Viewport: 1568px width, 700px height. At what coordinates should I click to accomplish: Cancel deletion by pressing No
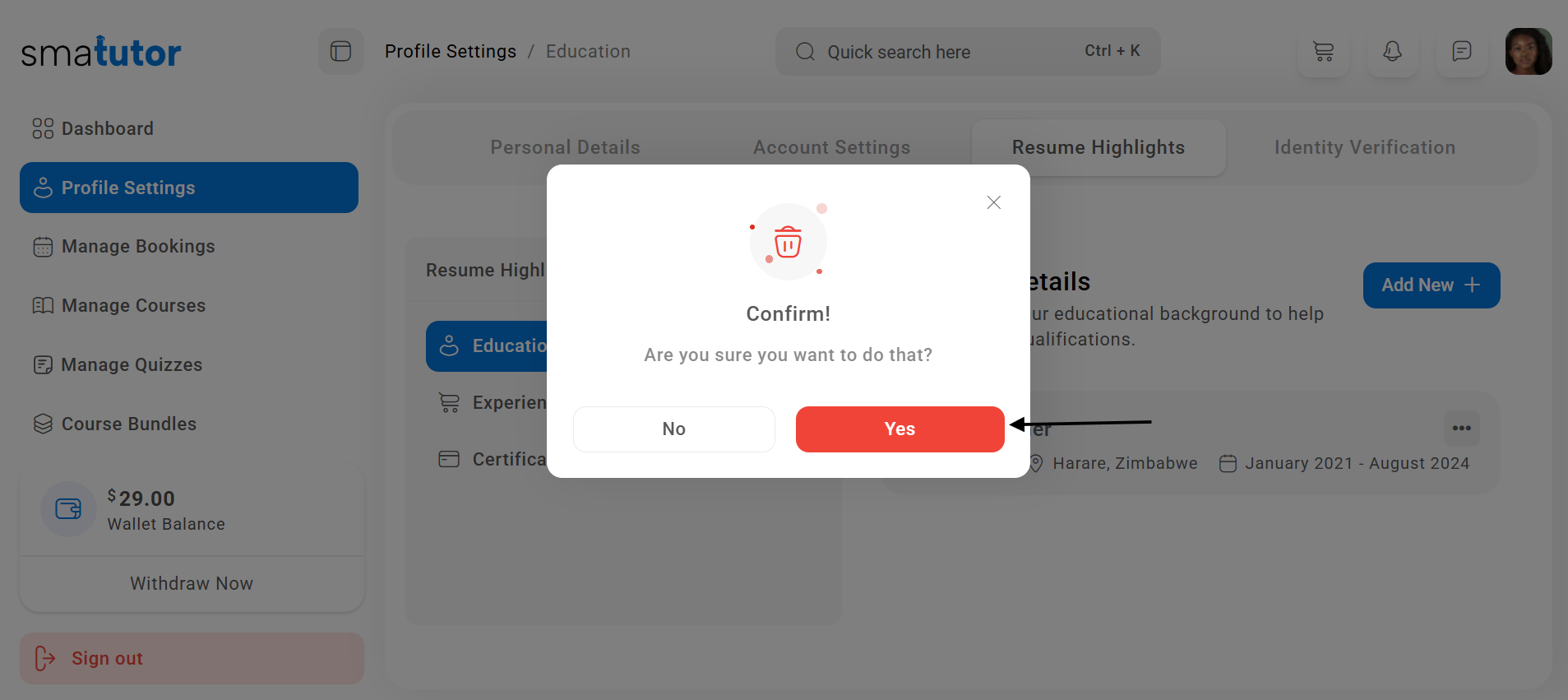(673, 429)
